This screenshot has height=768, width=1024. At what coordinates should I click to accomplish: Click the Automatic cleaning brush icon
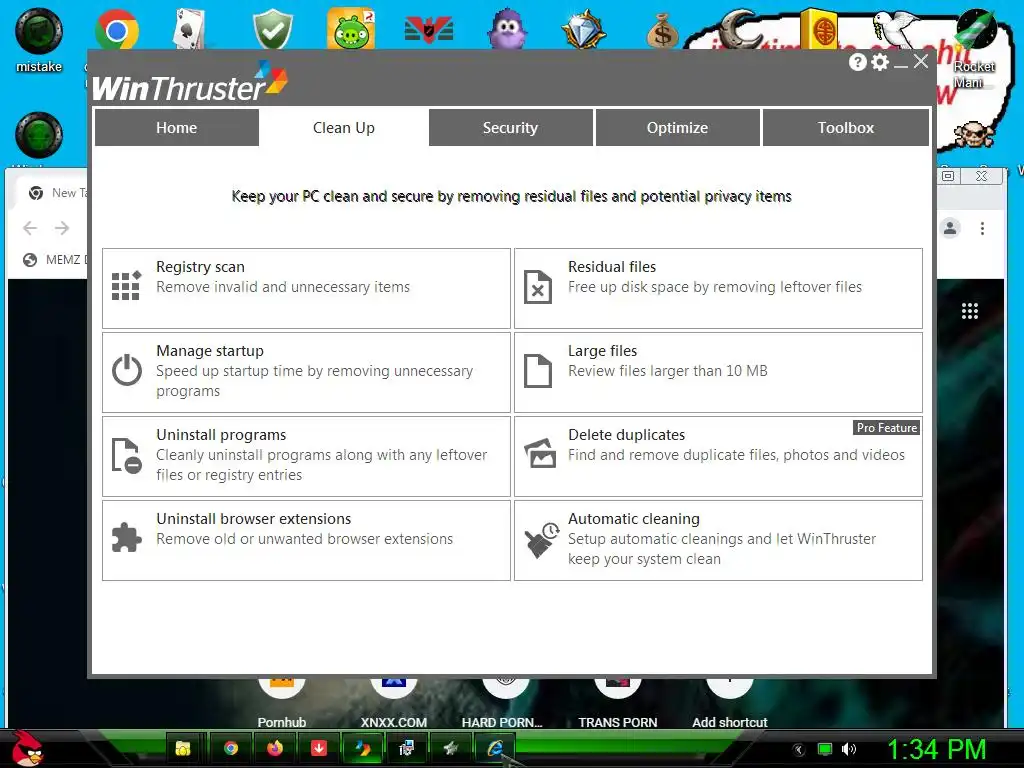(541, 539)
